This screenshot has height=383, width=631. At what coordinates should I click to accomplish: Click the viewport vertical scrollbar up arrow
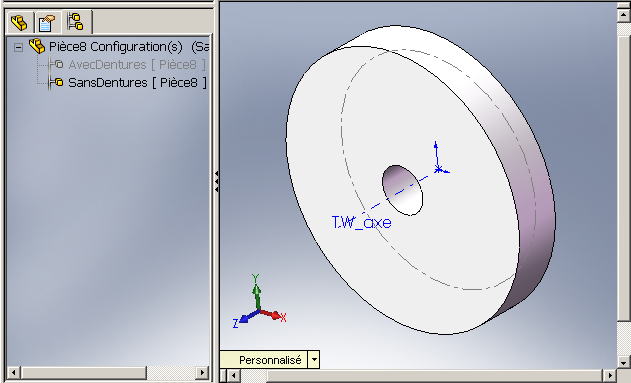tap(623, 15)
